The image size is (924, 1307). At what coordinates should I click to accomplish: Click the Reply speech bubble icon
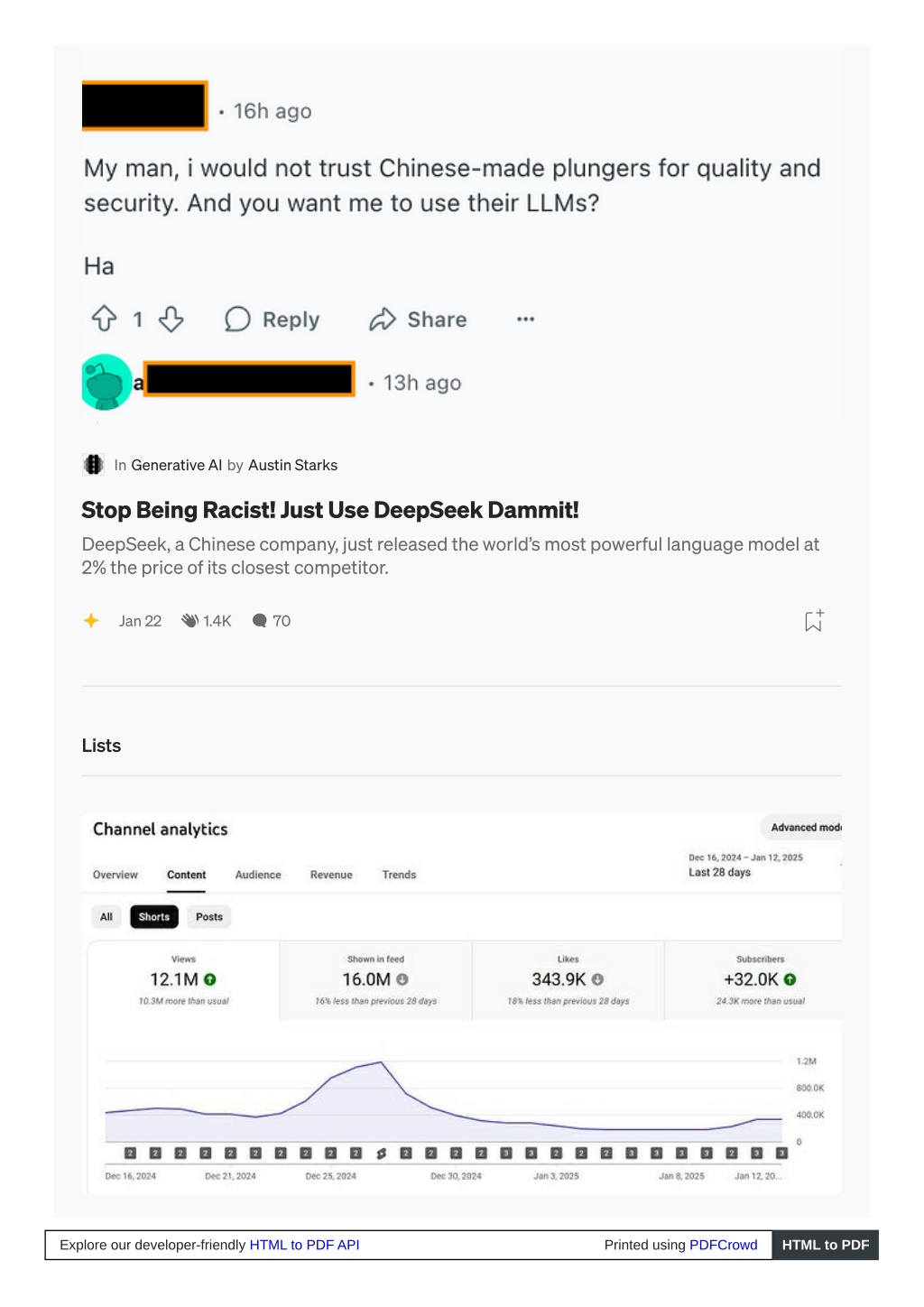click(237, 319)
